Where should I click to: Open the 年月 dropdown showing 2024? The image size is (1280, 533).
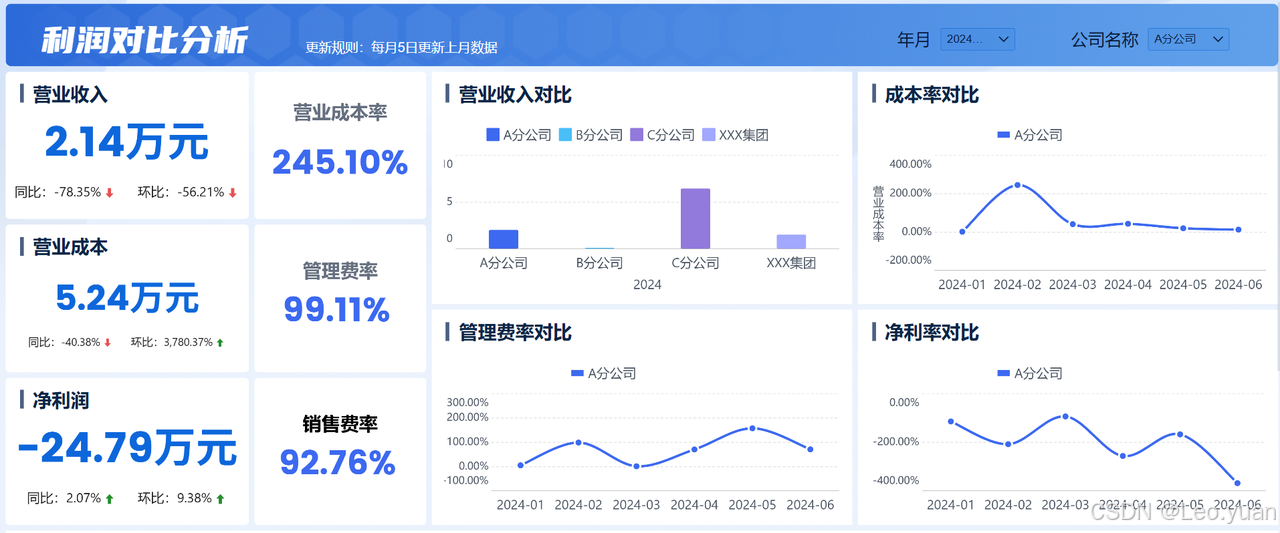(978, 39)
